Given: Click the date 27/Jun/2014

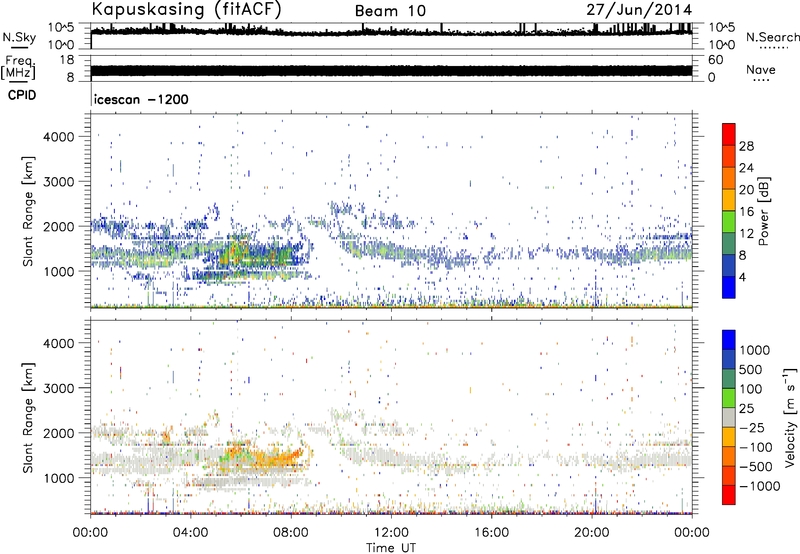Looking at the screenshot, I should click(x=639, y=10).
